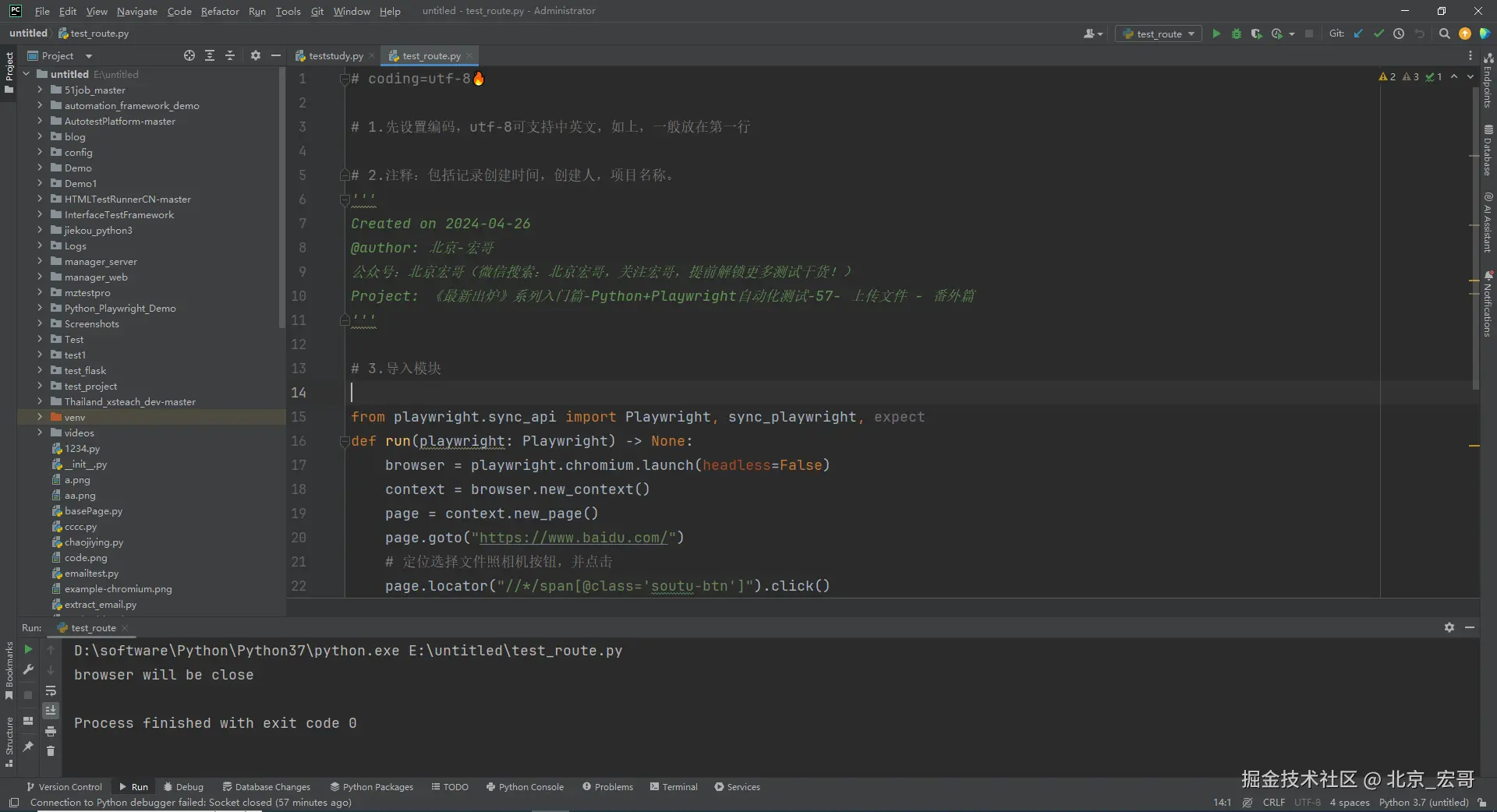1497x812 pixels.
Task: Expand the automation_framework_demo folder
Action: click(40, 105)
